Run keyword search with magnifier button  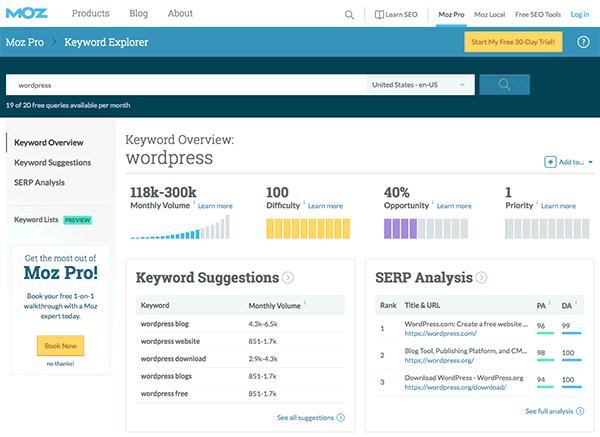[x=504, y=85]
